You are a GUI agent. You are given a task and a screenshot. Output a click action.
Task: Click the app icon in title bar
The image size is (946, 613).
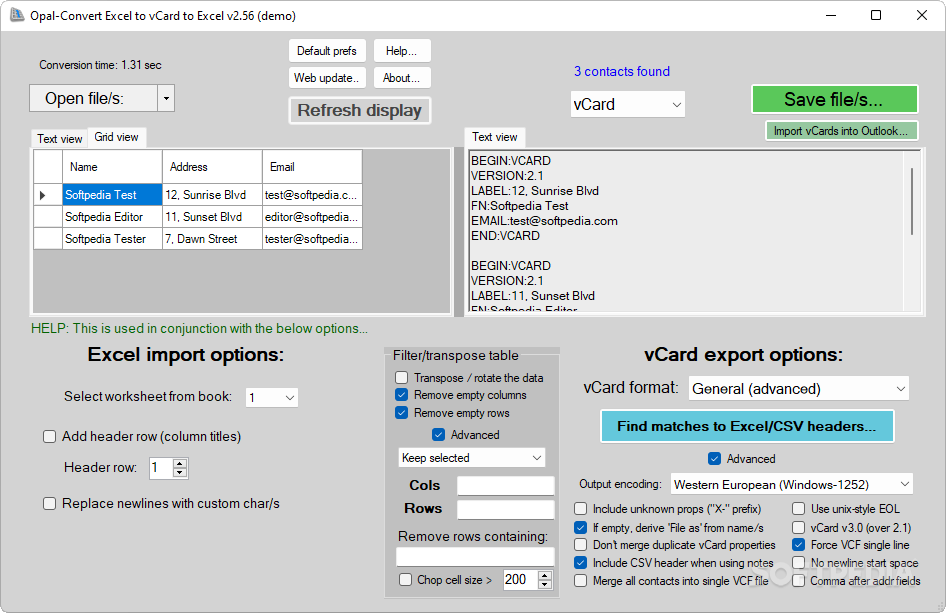[16, 15]
